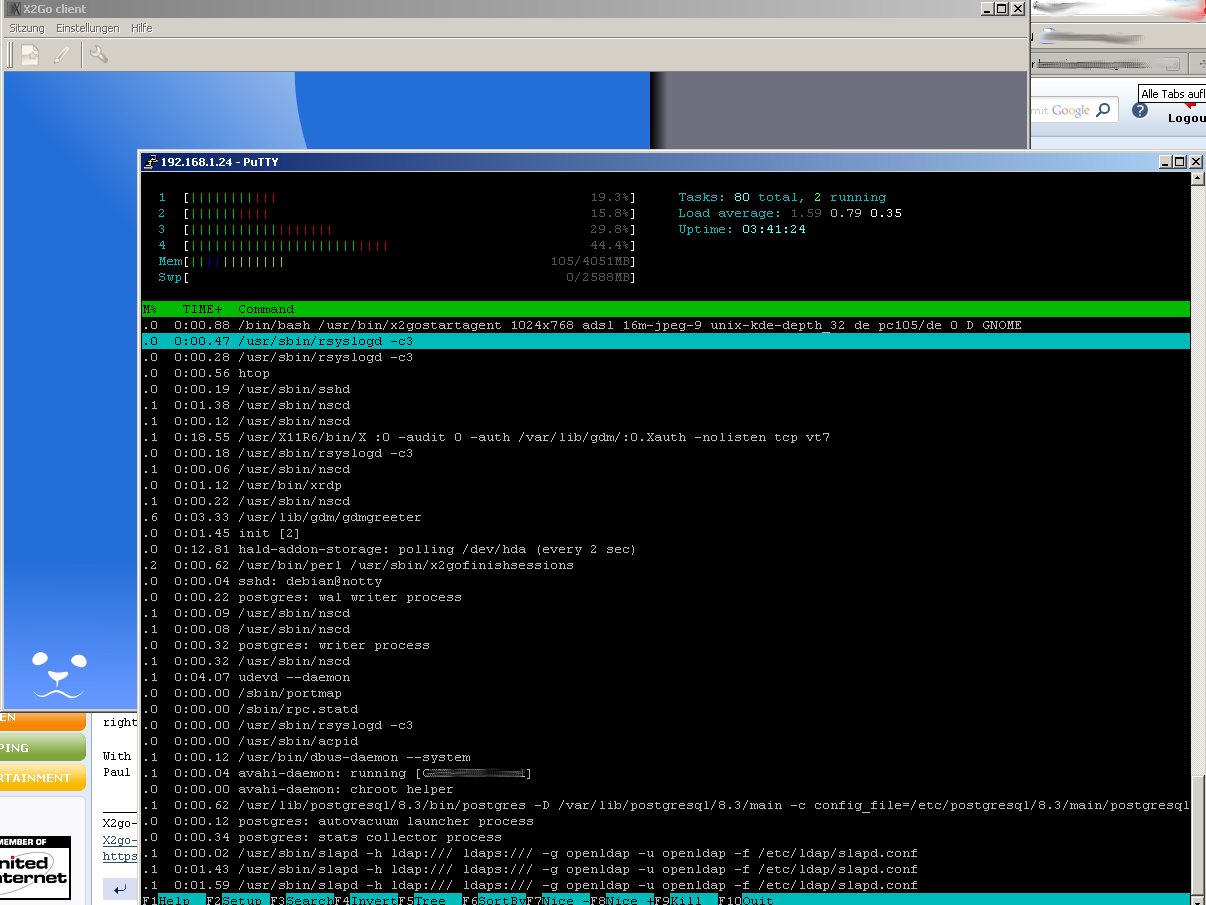
Task: Click the browser new tab plus button
Action: pyautogui.click(x=1201, y=64)
